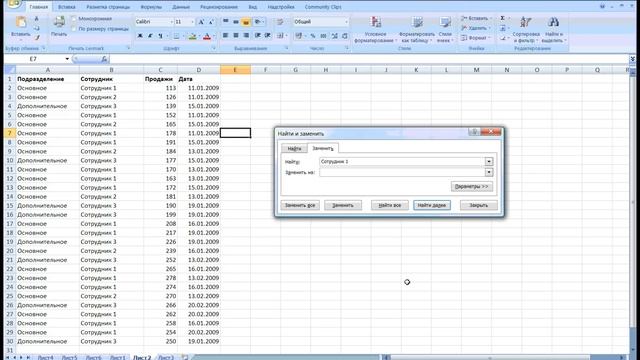Click in the Заменить на input field
640x360 pixels.
402,172
